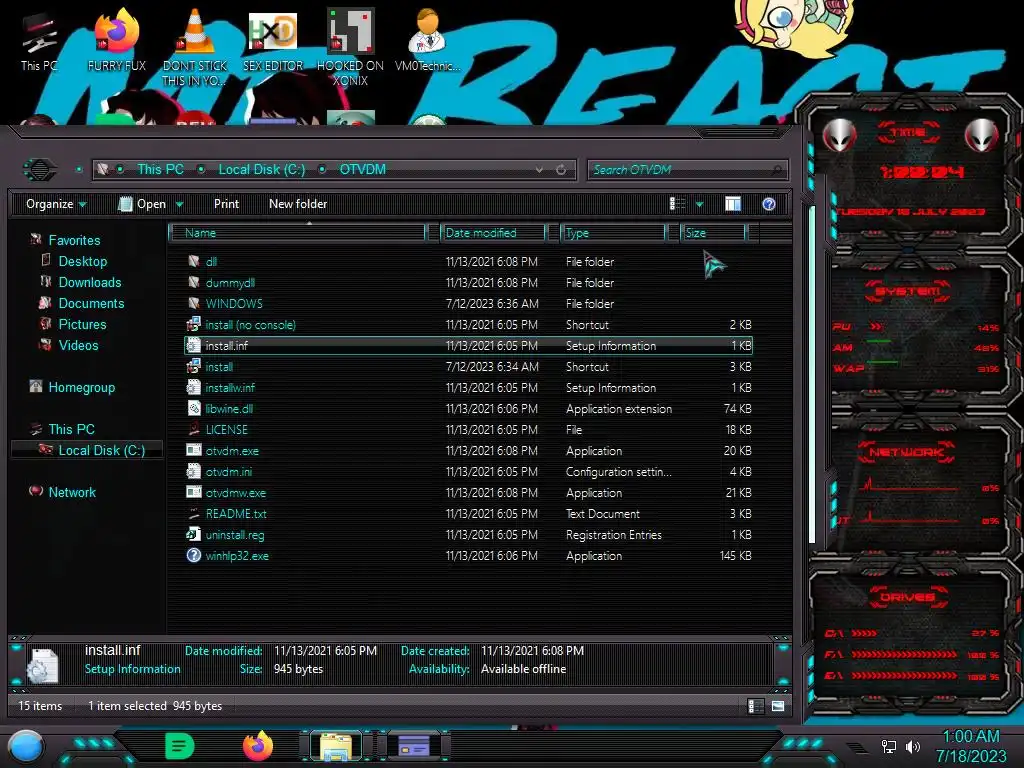Expand the This PC breadcrumb arrow
This screenshot has height=768, width=1024.
coord(201,170)
